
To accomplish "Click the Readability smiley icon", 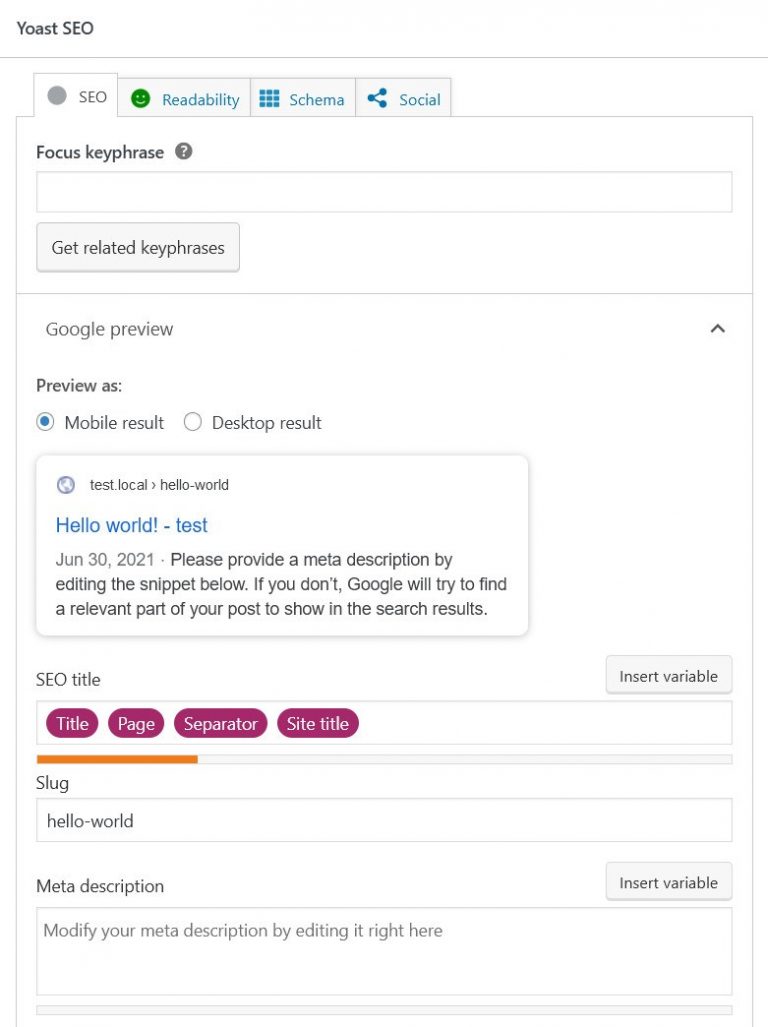I will (140, 99).
